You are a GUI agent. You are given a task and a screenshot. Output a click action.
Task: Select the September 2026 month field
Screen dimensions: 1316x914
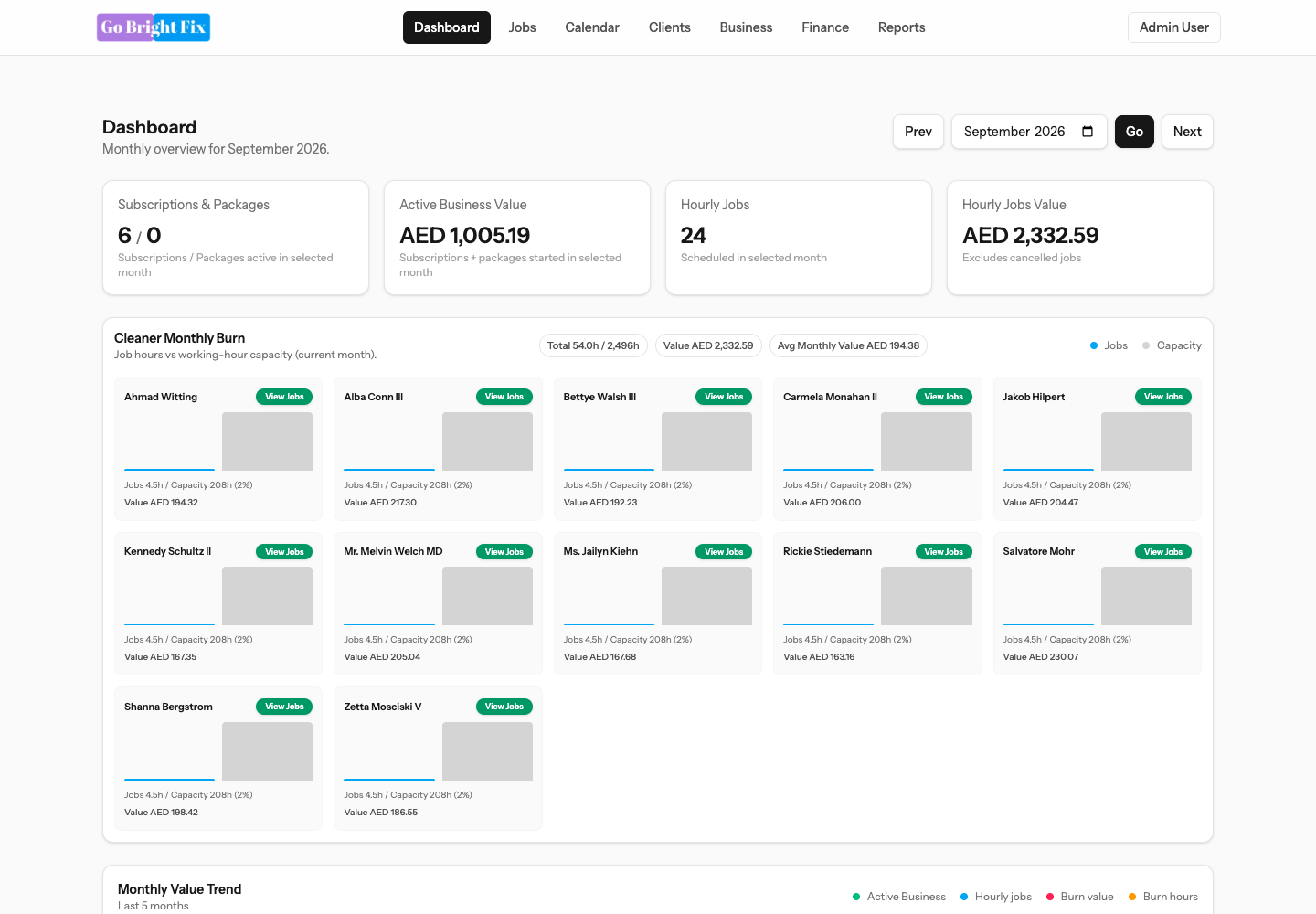[1029, 132]
